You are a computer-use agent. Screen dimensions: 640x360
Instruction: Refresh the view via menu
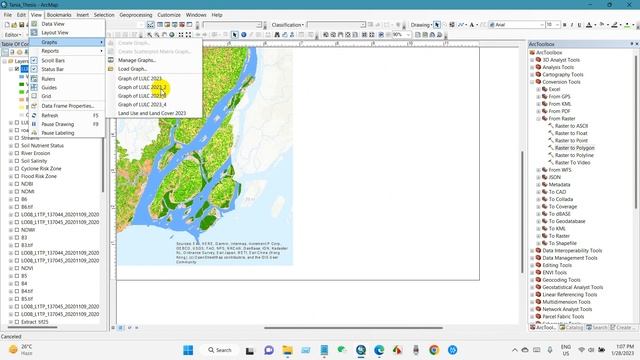(x=50, y=116)
